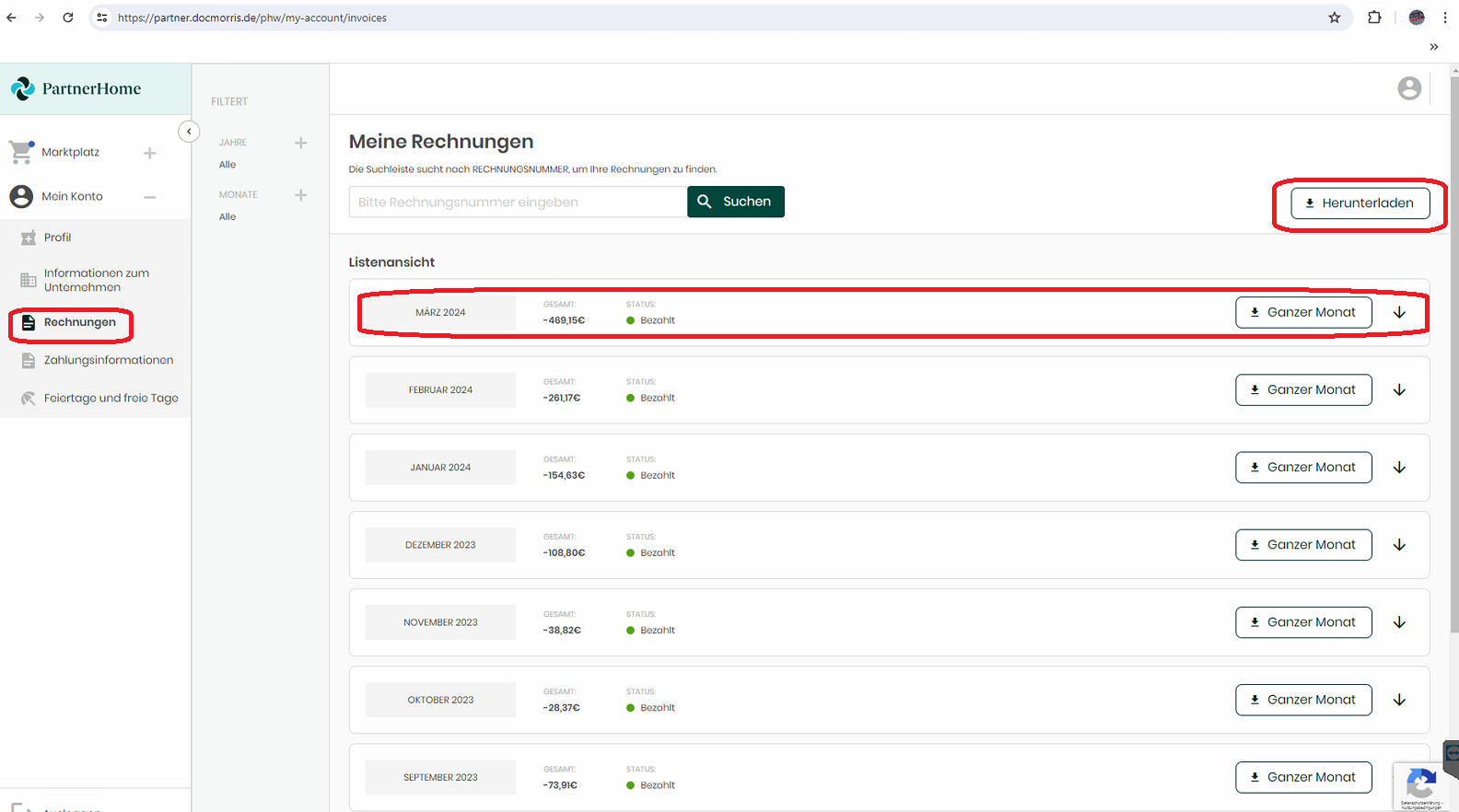Click the invoice number search field
Viewport: 1459px width, 812px height.
click(517, 203)
